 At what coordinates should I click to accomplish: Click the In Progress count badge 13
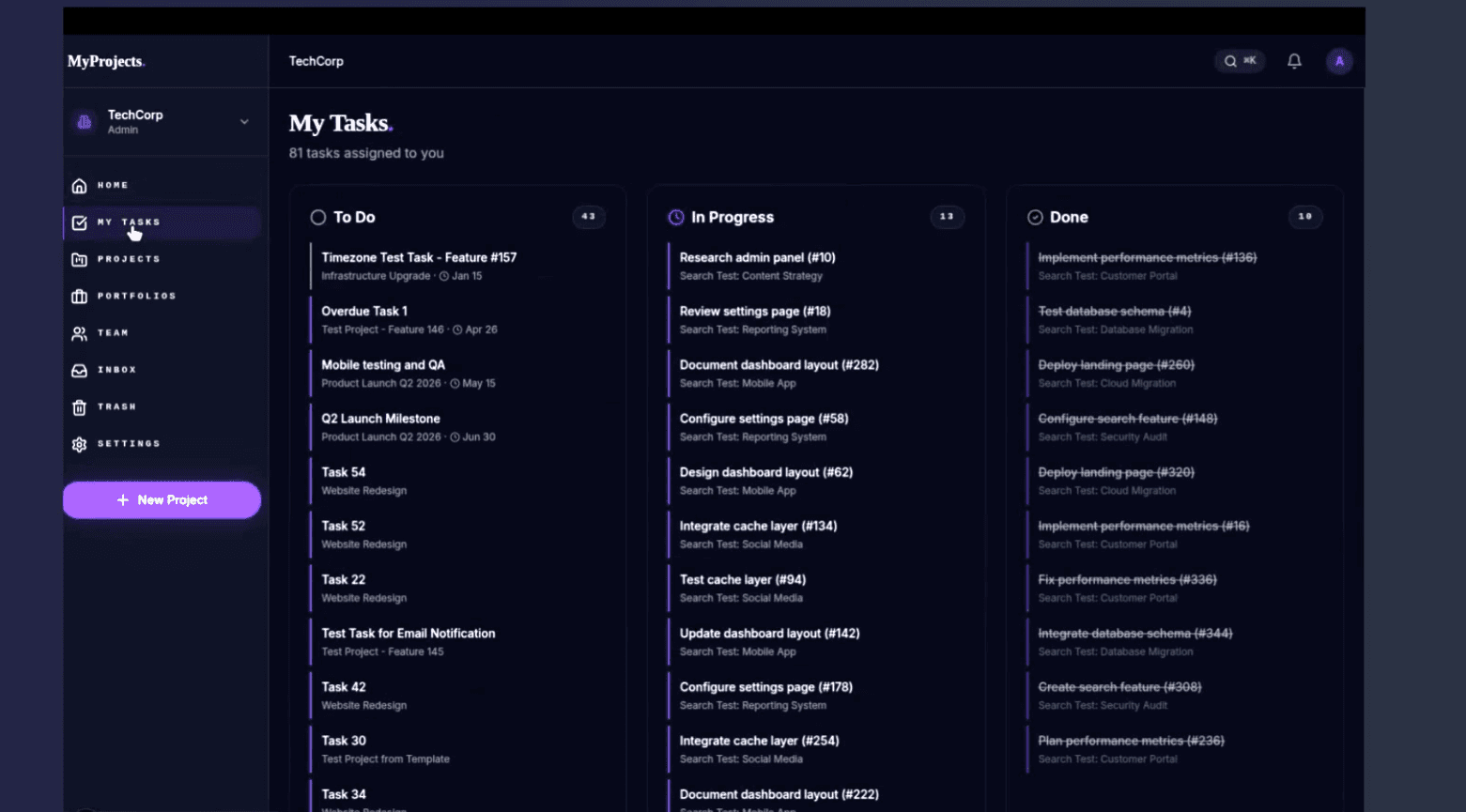point(947,217)
